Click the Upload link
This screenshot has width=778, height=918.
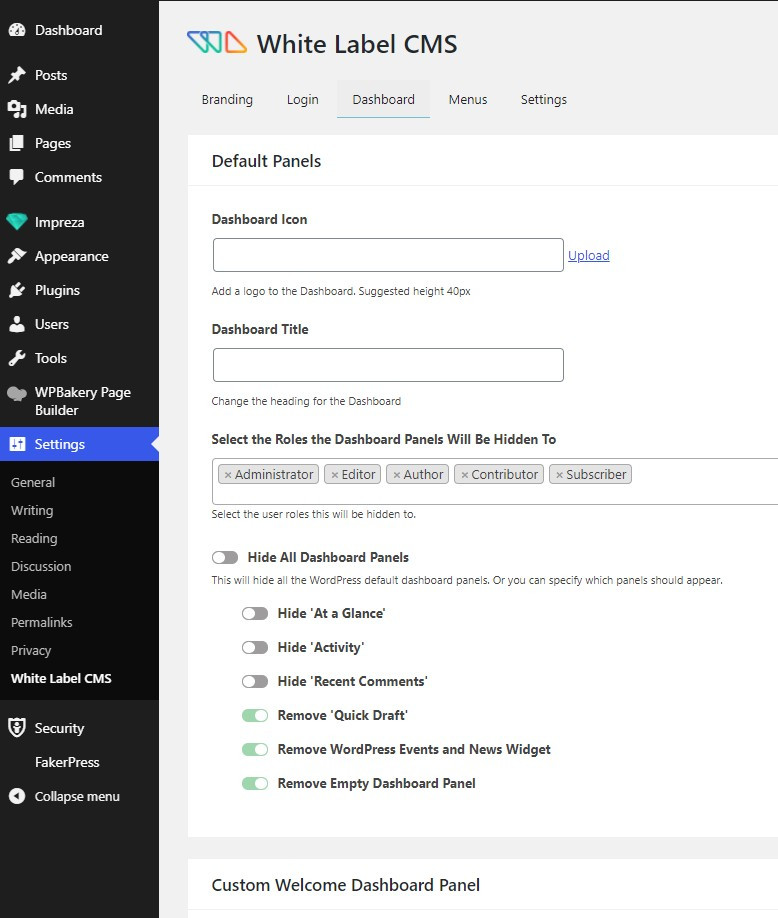click(x=588, y=255)
